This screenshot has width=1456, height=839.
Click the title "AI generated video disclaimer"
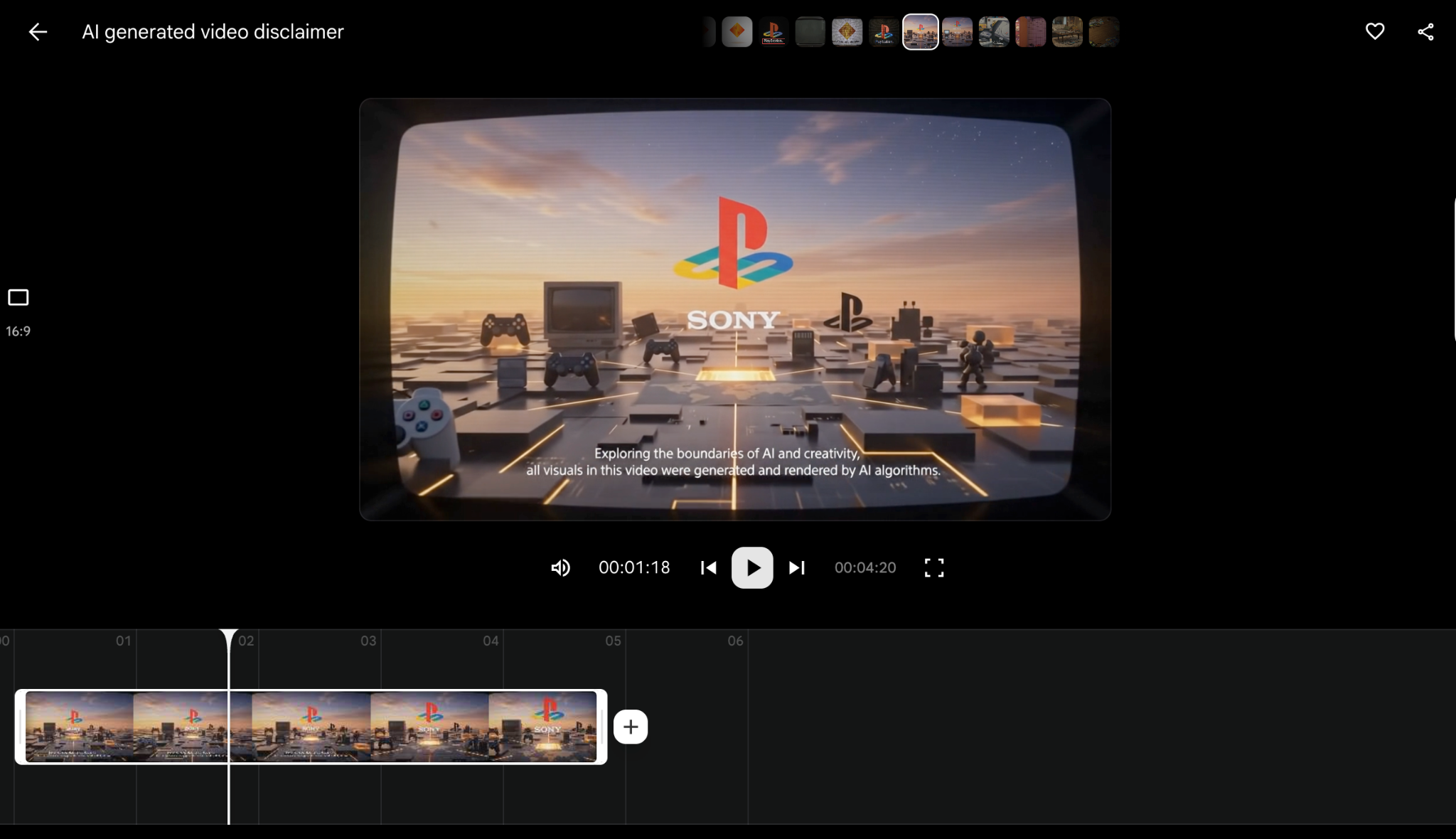tap(213, 32)
